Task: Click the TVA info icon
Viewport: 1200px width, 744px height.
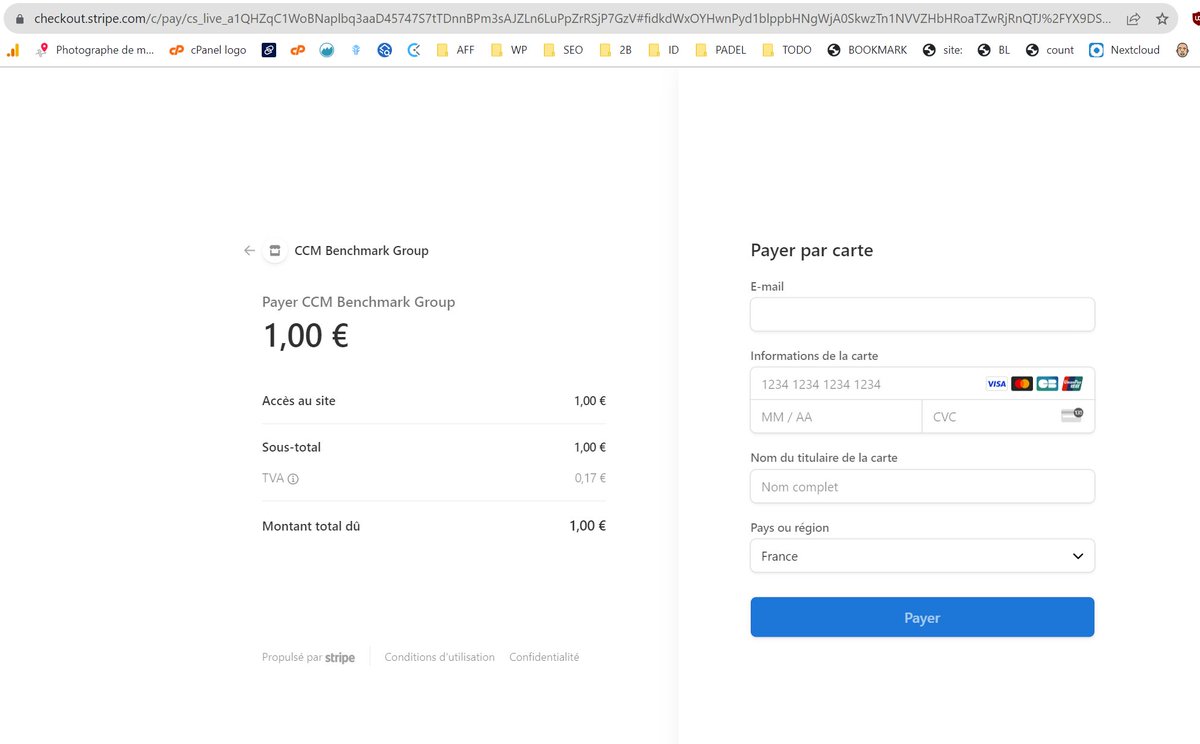Action: tap(293, 479)
